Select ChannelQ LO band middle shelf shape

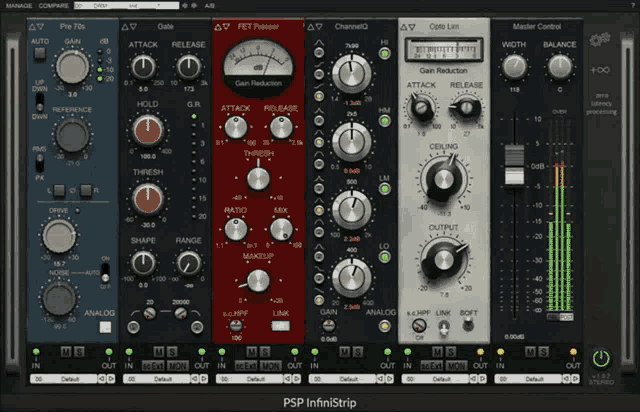(x=319, y=278)
